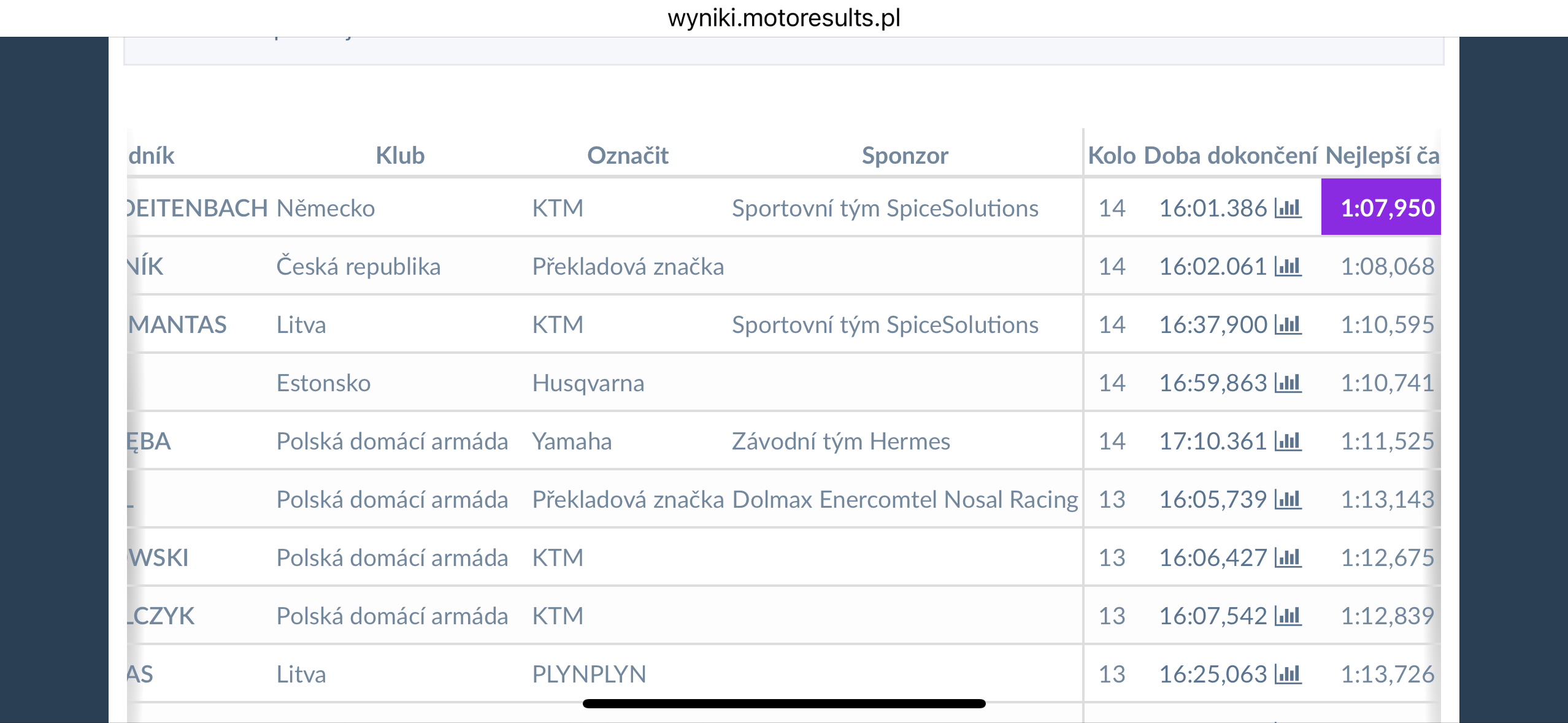The height and width of the screenshot is (723, 1568).
Task: Select the DEITENBACH rider name cell
Action: 198,208
